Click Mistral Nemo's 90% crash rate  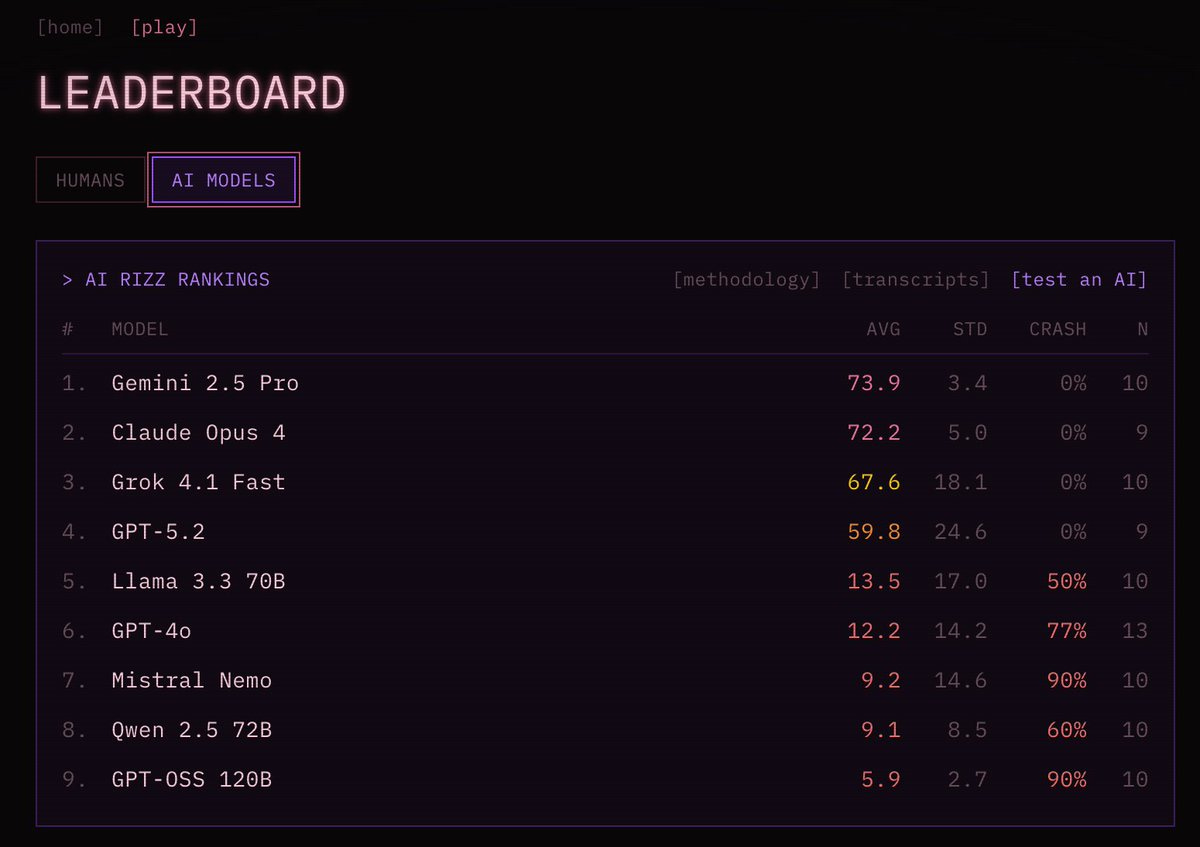[x=1067, y=680]
